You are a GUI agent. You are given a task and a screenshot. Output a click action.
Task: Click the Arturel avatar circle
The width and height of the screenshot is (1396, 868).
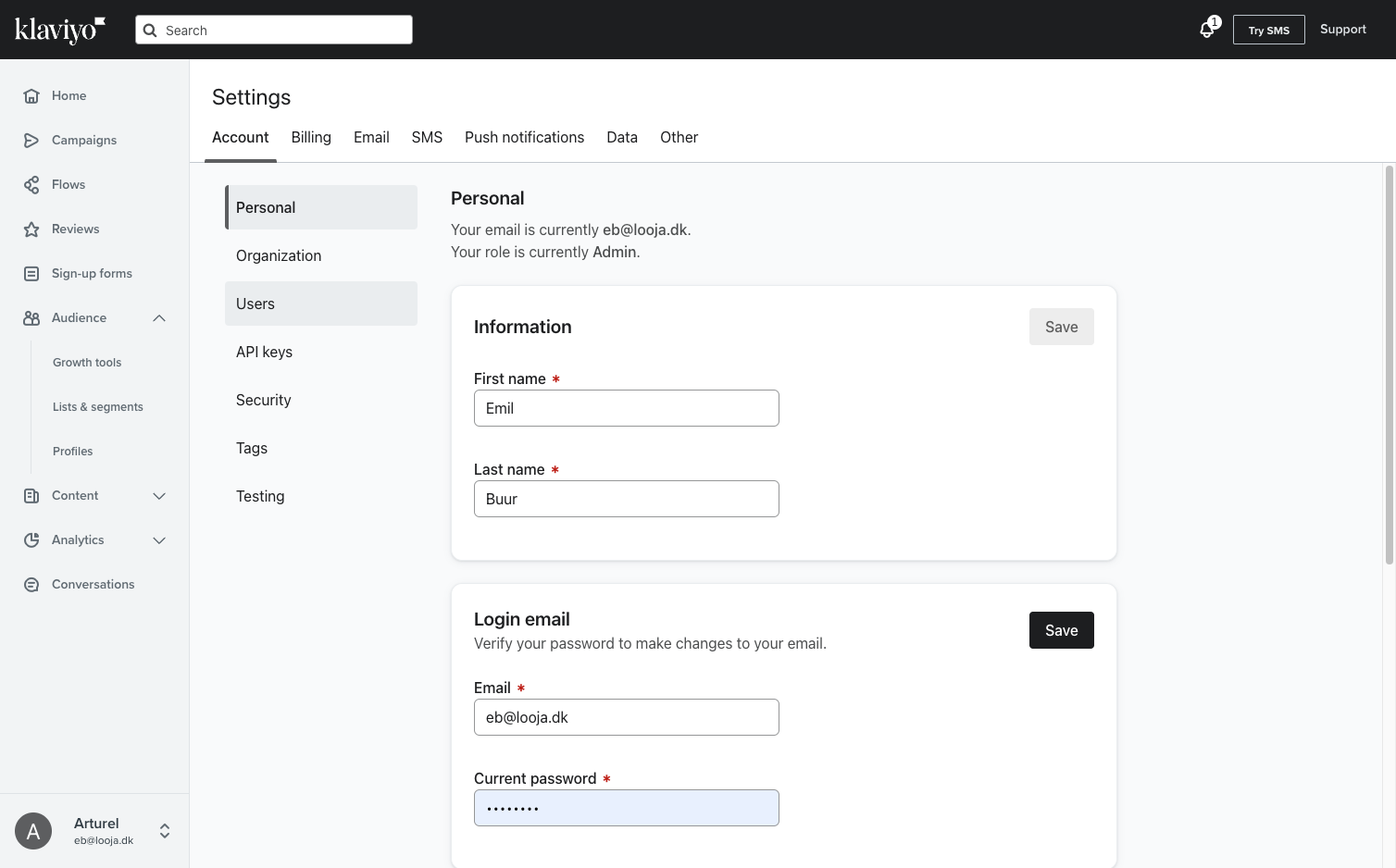(33, 831)
